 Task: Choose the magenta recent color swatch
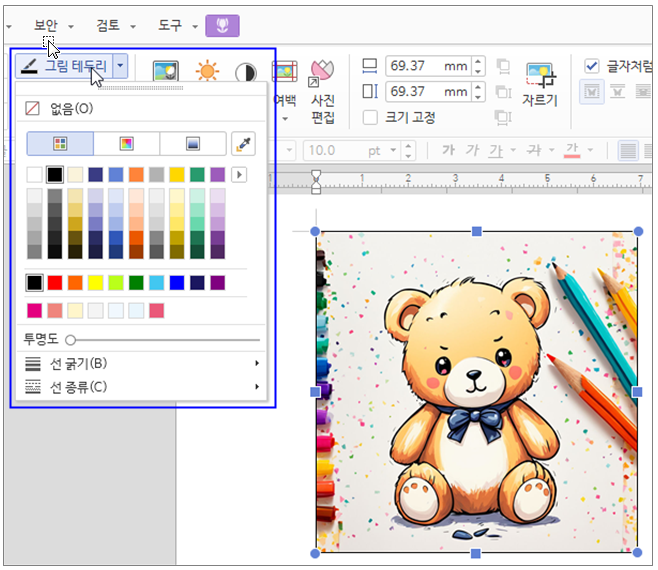coord(34,311)
